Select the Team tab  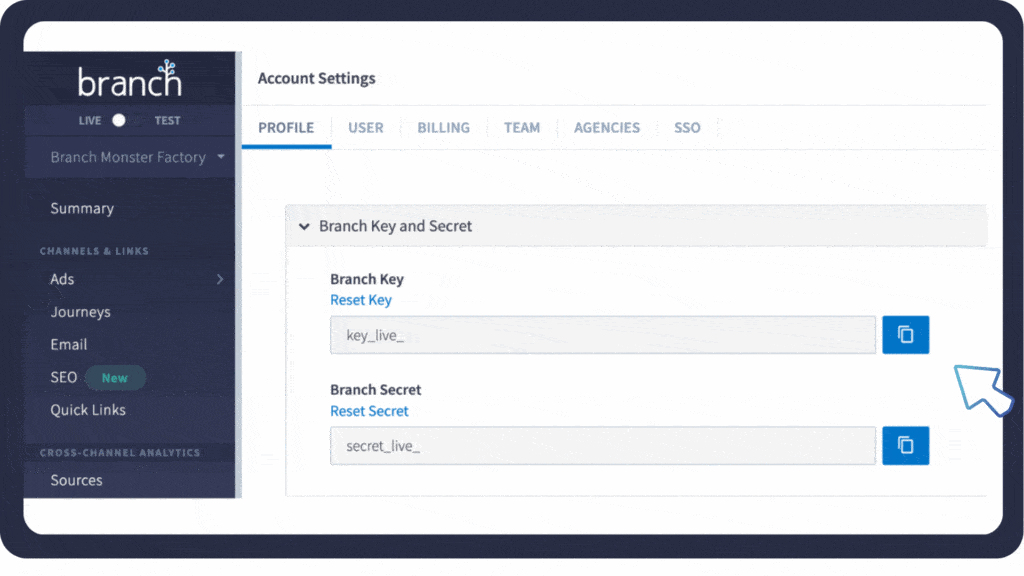(521, 128)
